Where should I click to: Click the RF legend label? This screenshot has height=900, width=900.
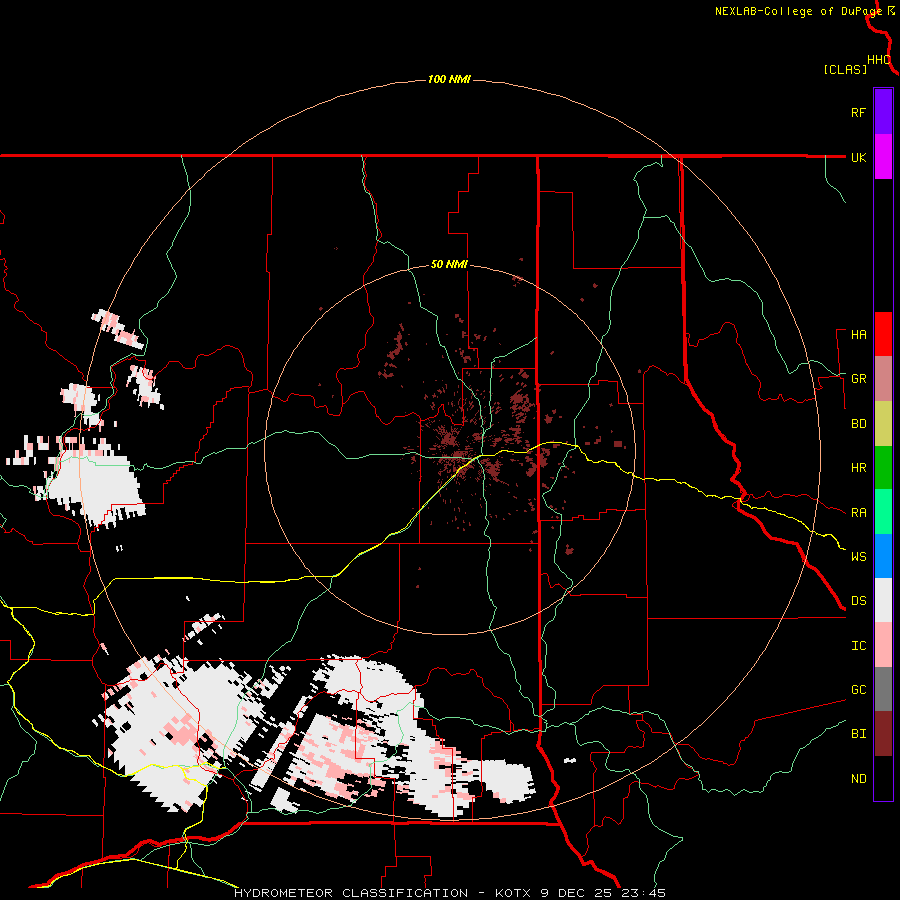[x=858, y=112]
